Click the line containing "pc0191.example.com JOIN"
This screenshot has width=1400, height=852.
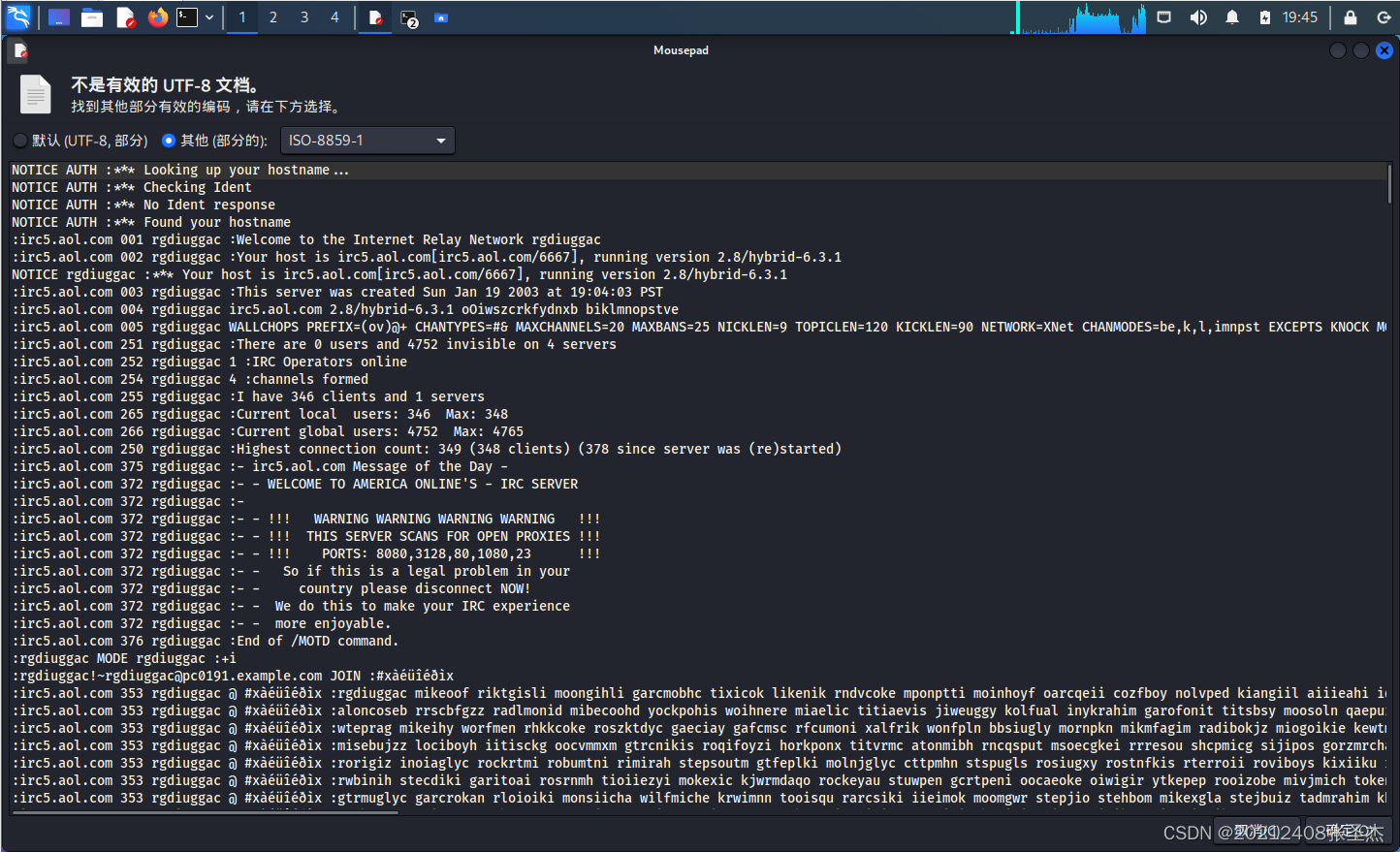(233, 676)
